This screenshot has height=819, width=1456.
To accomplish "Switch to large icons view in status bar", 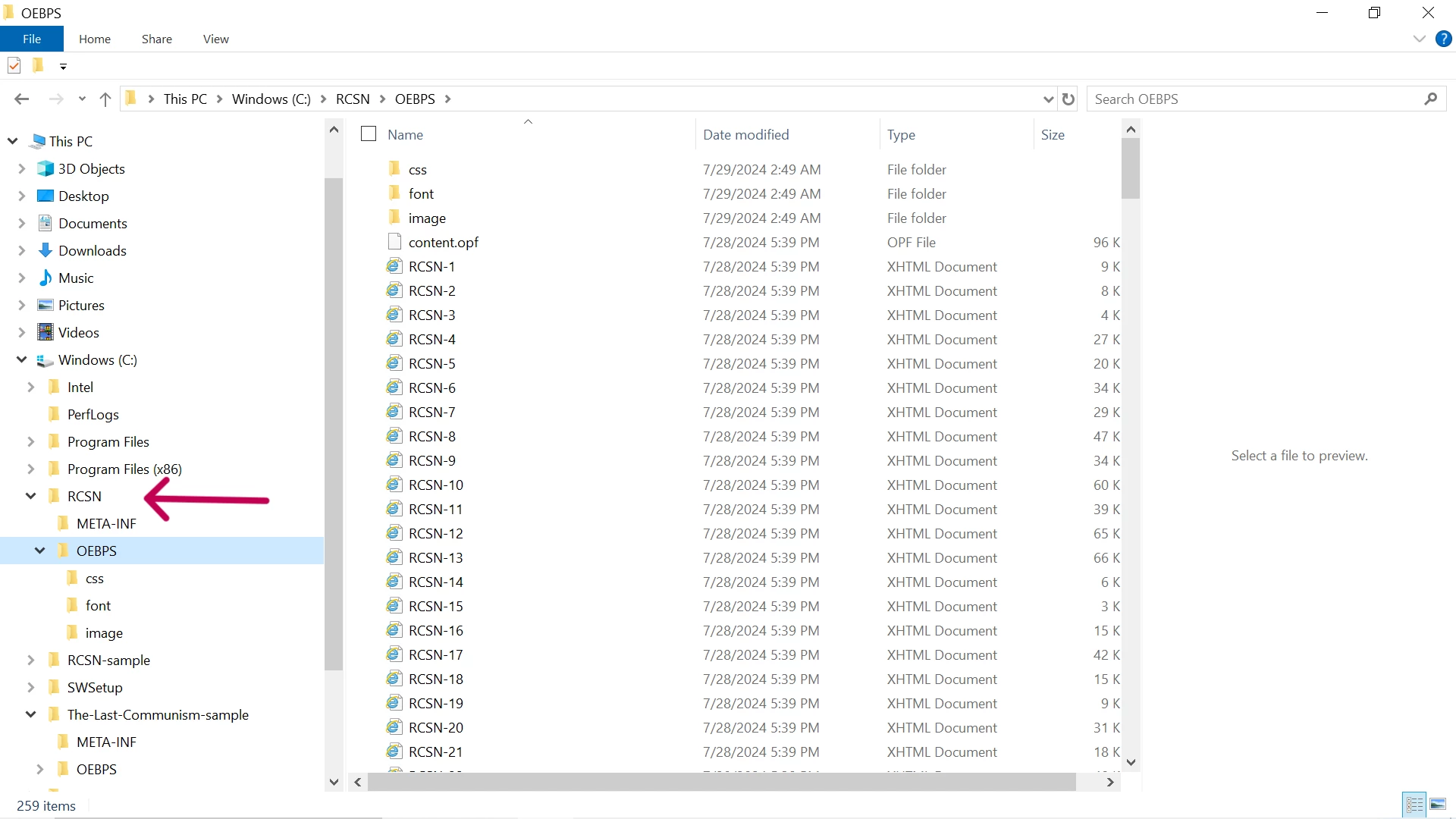I will (1438, 805).
